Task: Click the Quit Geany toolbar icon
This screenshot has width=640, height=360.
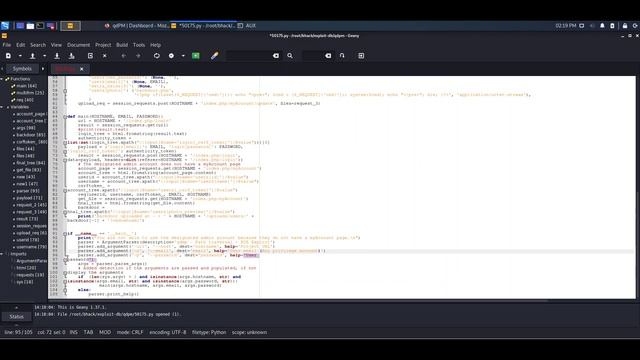Action: [x=361, y=56]
